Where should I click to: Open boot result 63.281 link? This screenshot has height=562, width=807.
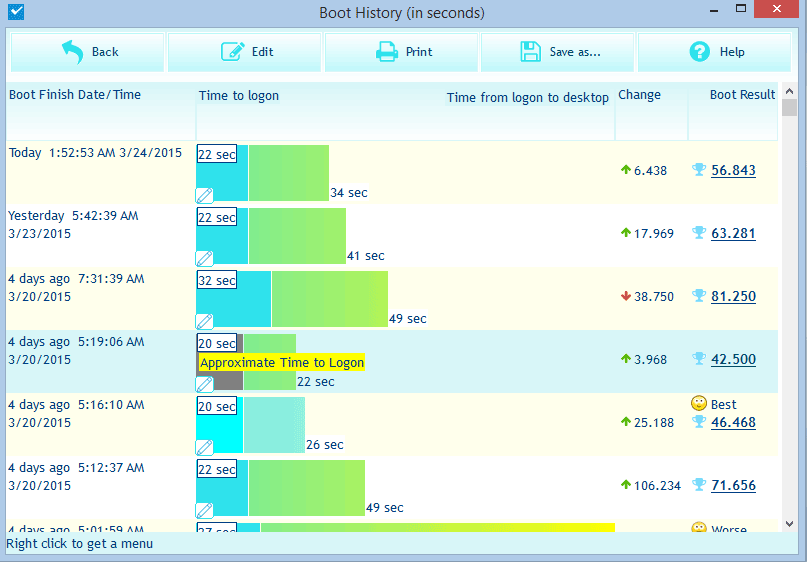[733, 234]
